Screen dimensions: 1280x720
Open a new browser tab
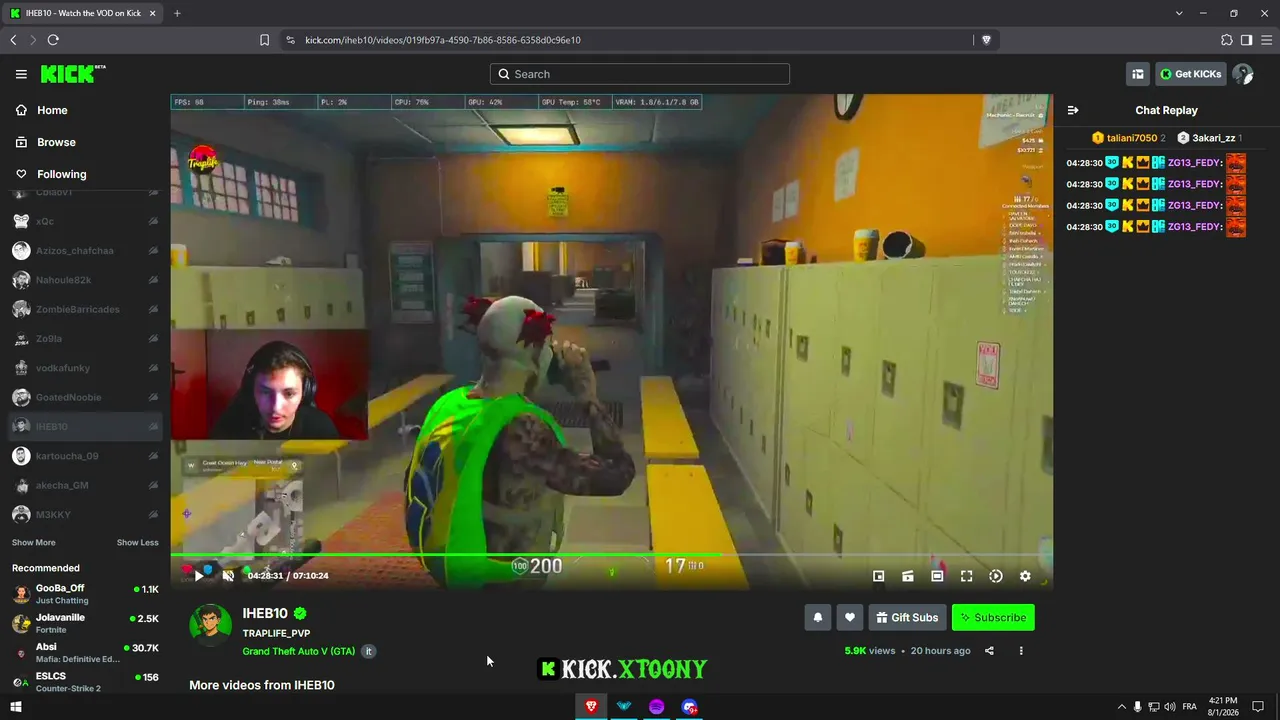[177, 13]
